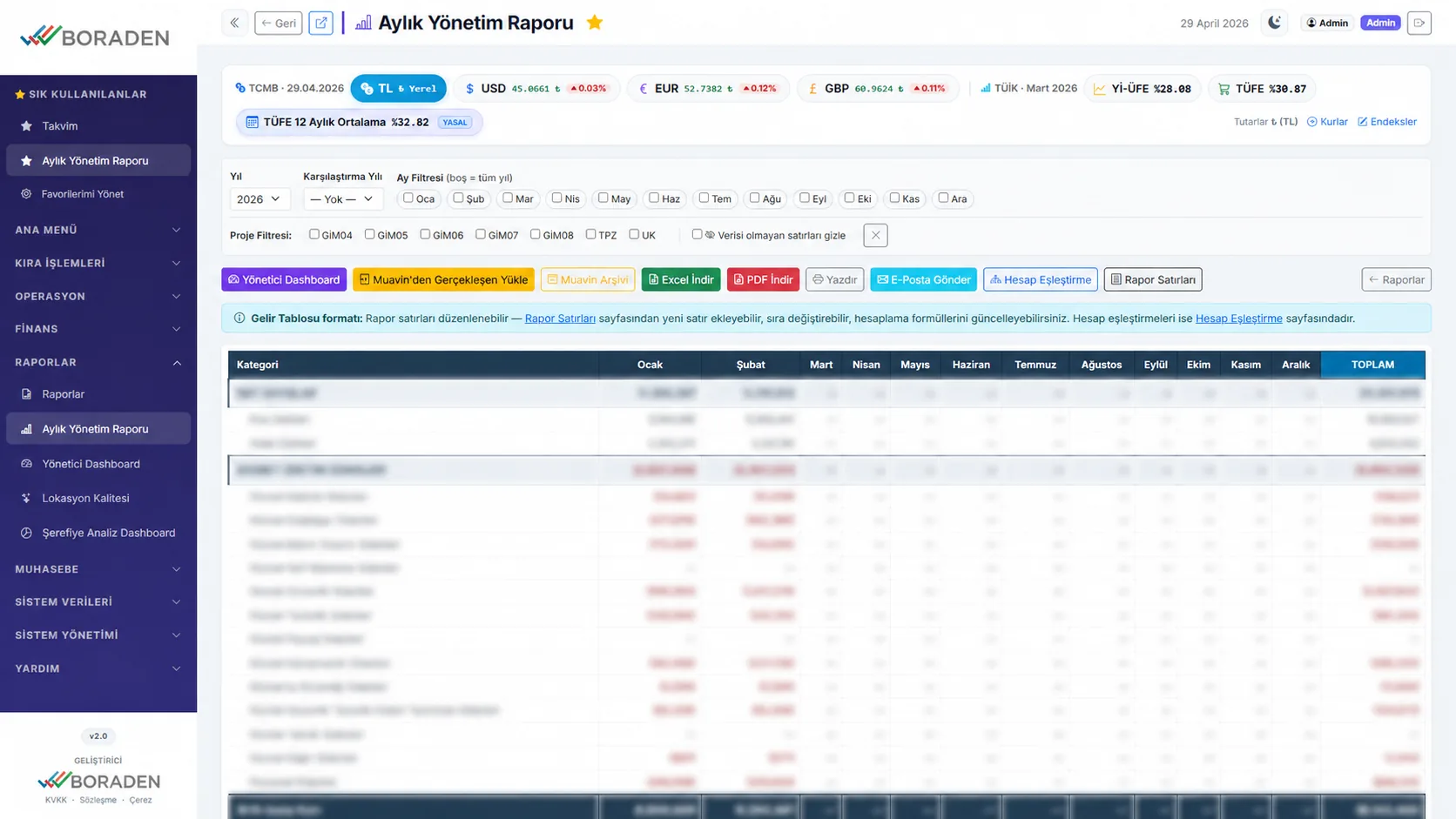Download report with PDF İndir

click(763, 279)
